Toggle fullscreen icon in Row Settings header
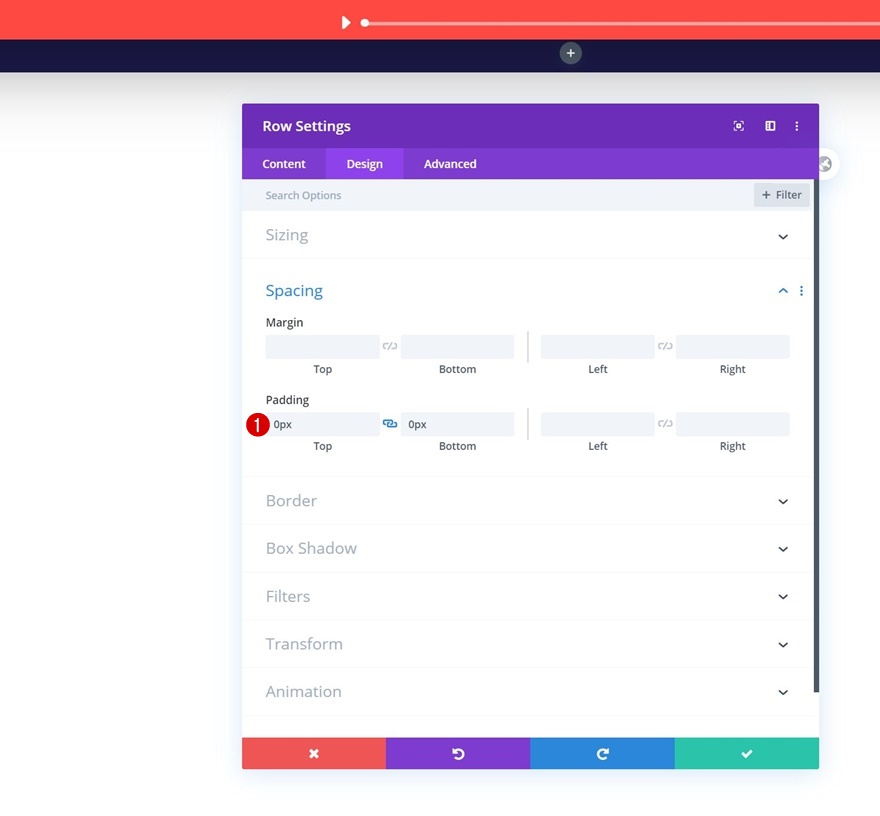Viewport: 880px width, 816px height. click(739, 126)
